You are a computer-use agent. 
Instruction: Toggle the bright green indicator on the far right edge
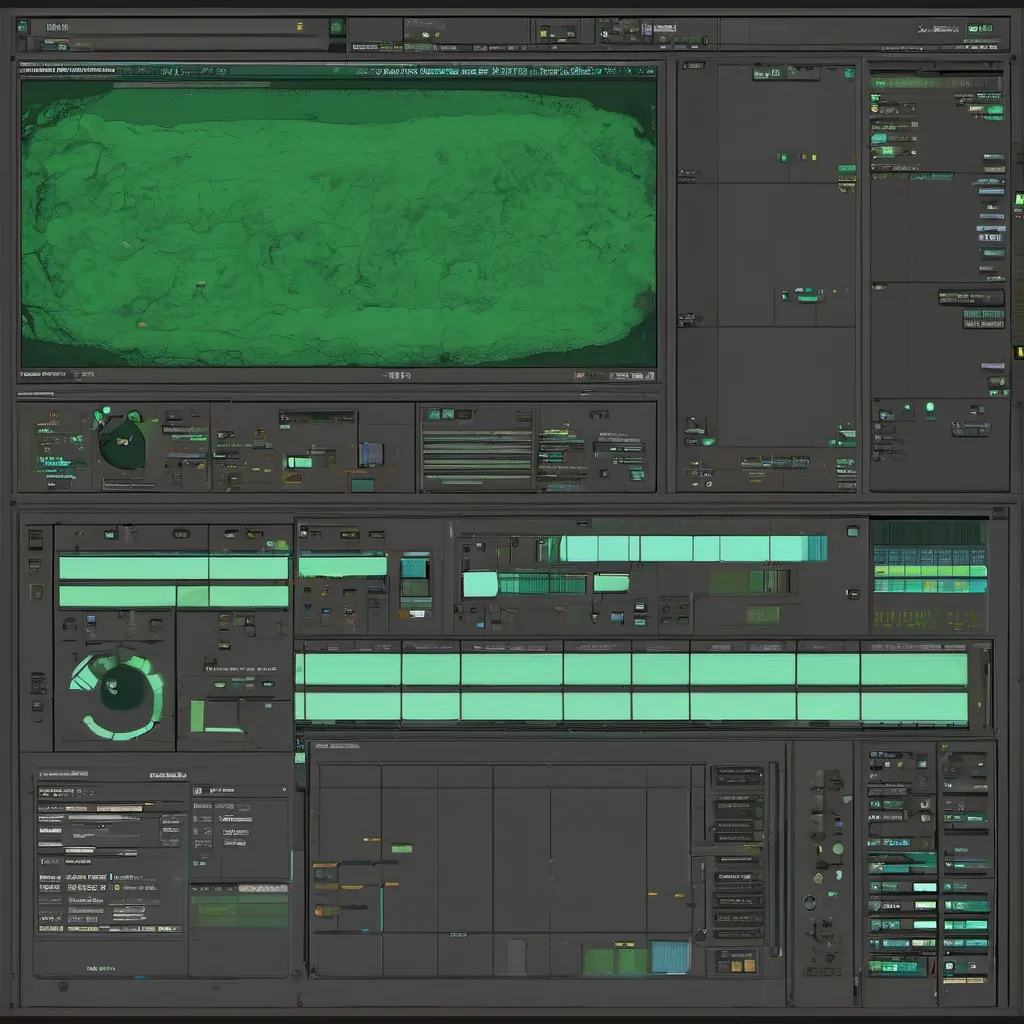pyautogui.click(x=1018, y=199)
